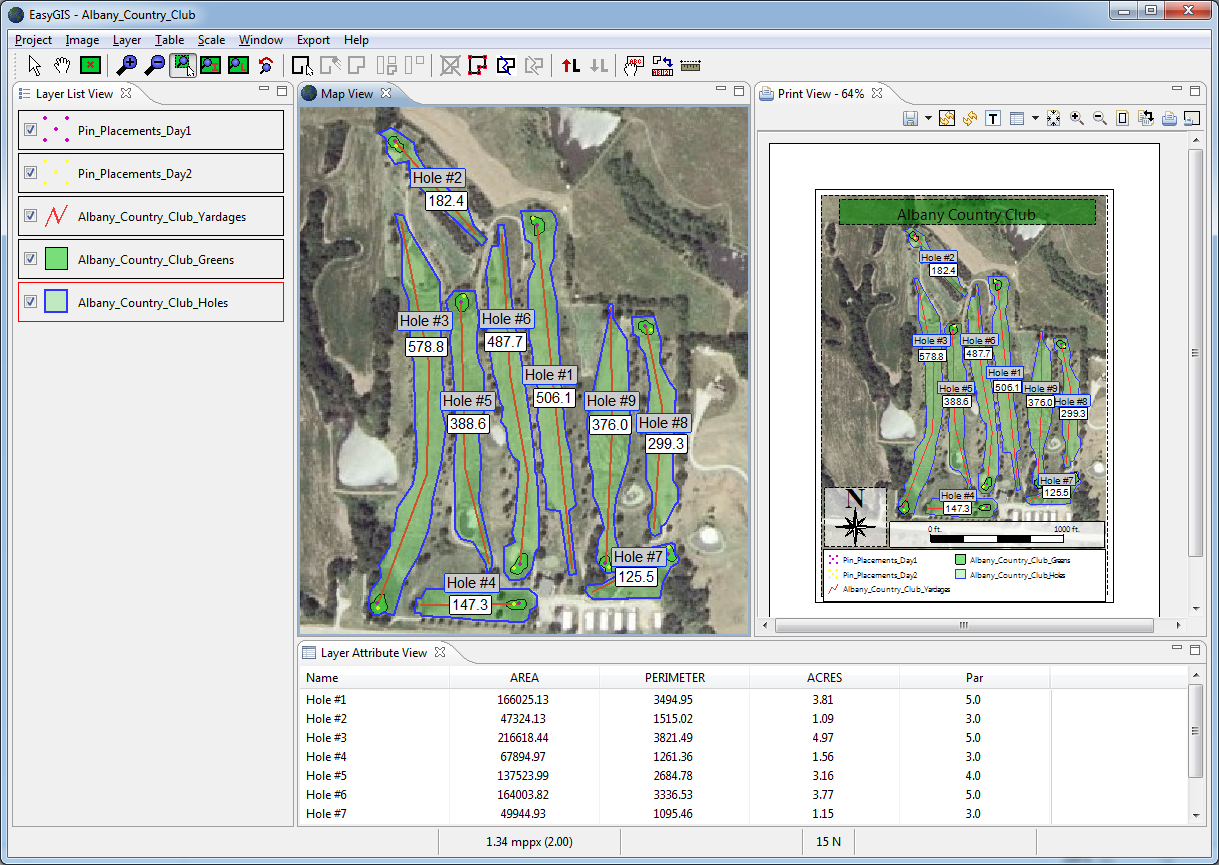Click the Print View horizontal scrollbar
Image resolution: width=1219 pixels, height=865 pixels.
point(964,626)
